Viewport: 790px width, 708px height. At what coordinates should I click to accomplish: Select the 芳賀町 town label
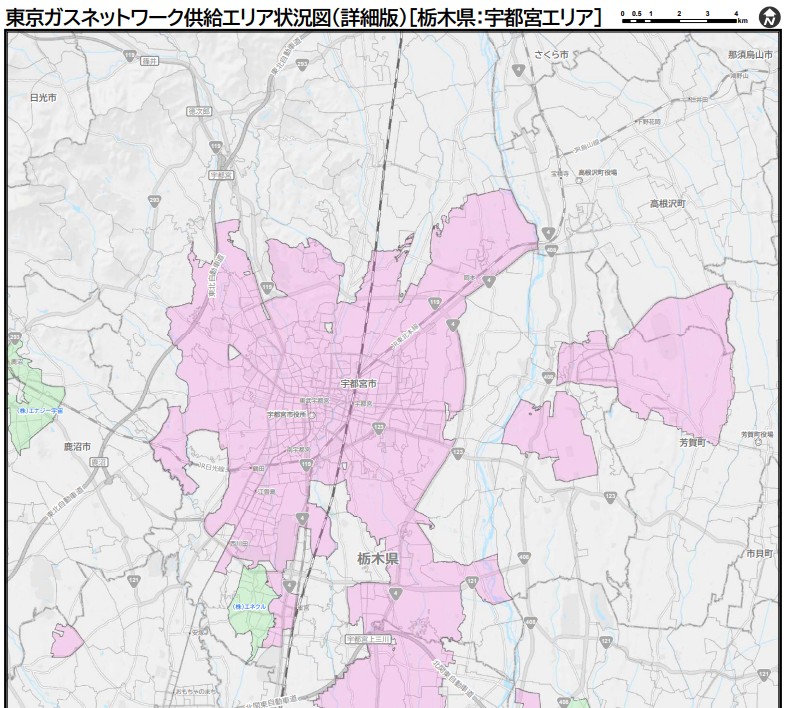click(692, 442)
